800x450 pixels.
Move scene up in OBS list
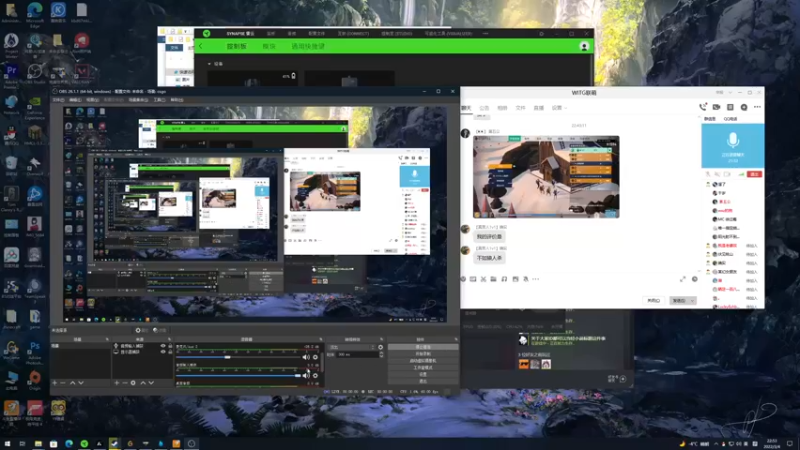[72, 383]
